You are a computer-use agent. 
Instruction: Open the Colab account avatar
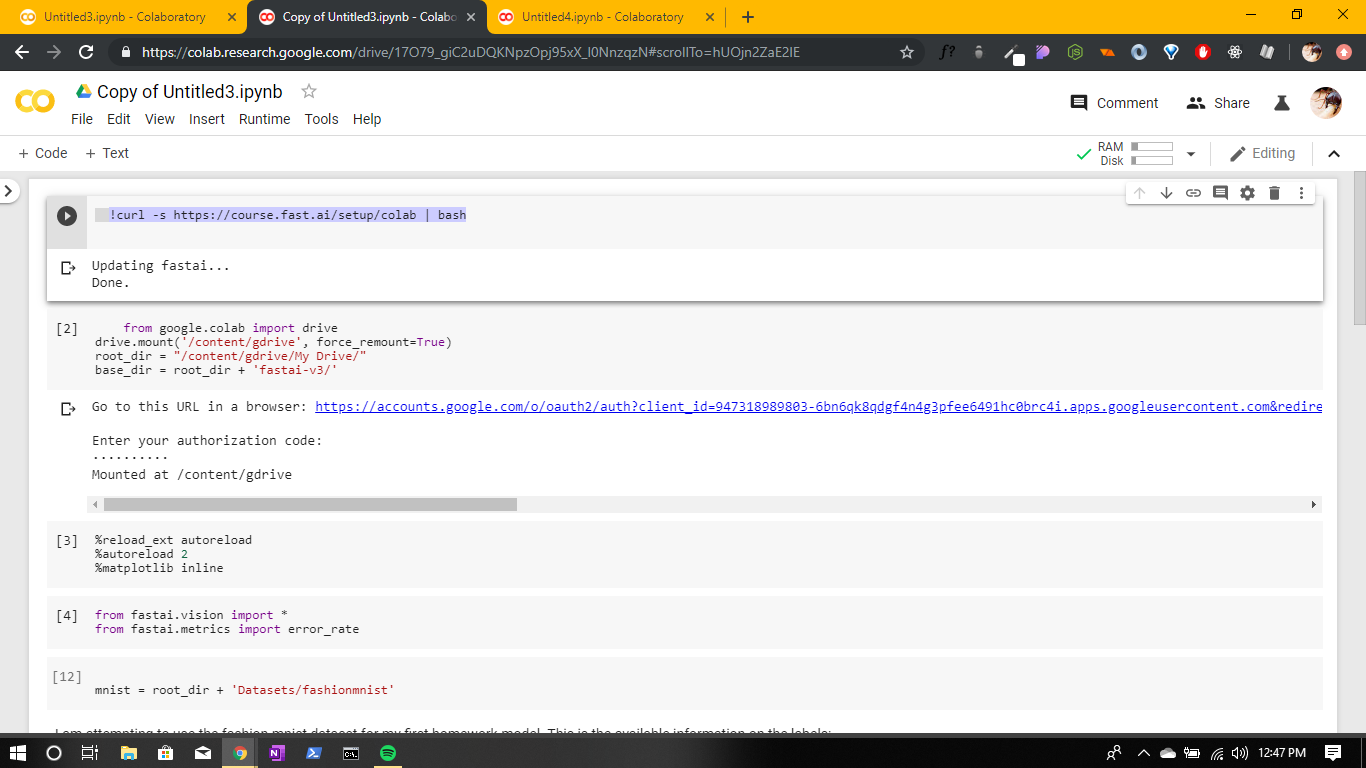click(1326, 102)
